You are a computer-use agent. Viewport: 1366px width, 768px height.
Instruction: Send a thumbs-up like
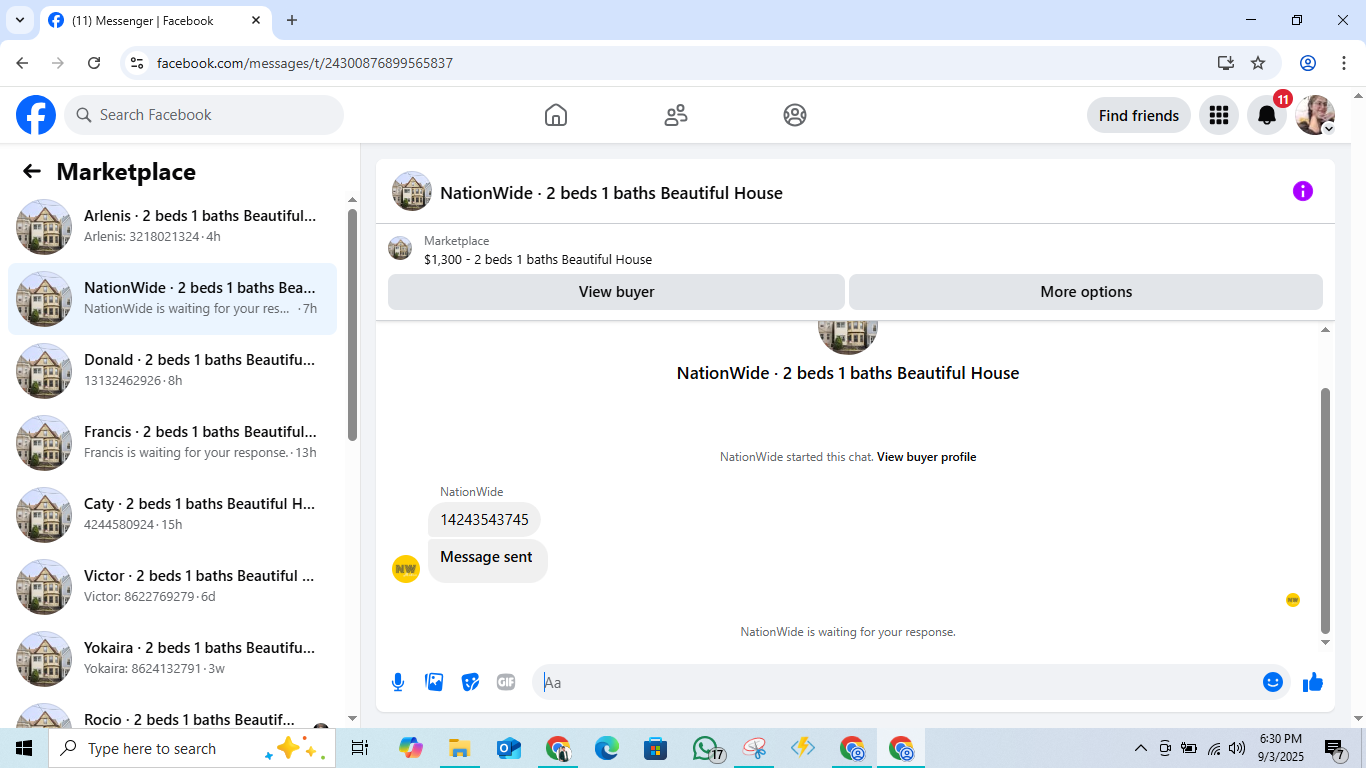1313,682
